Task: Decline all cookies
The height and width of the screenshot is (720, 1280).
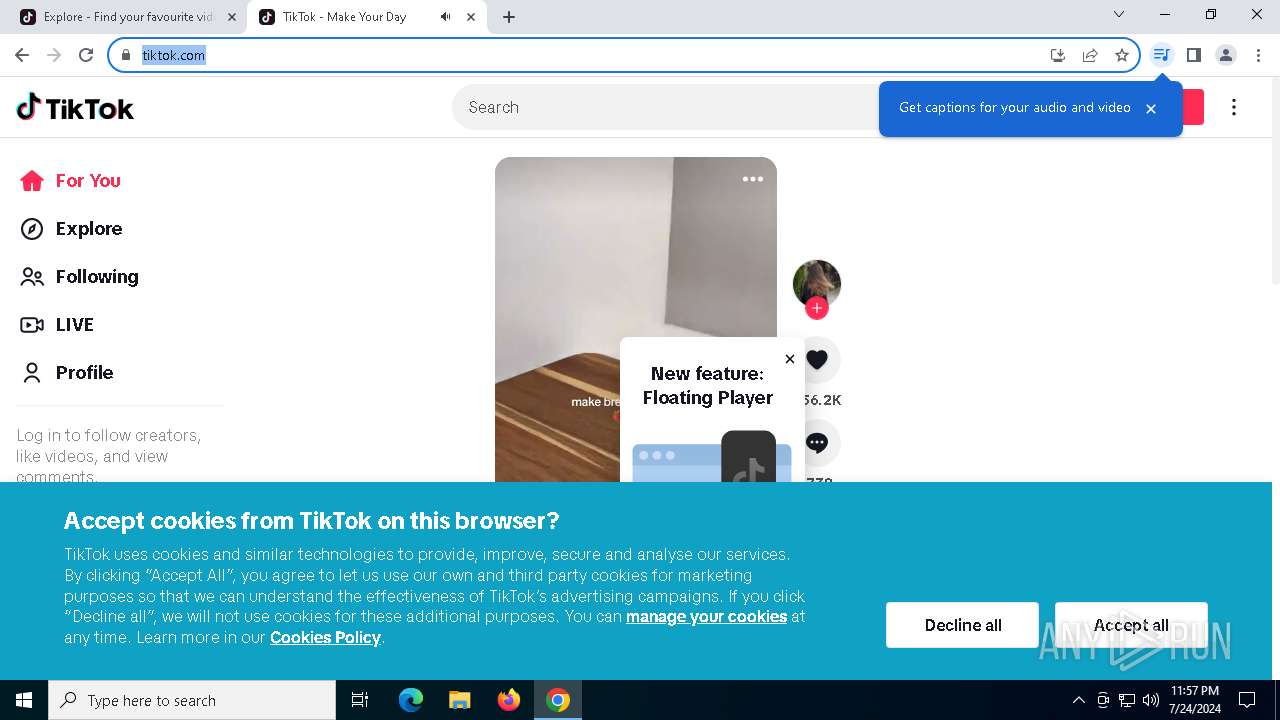Action: (x=962, y=625)
